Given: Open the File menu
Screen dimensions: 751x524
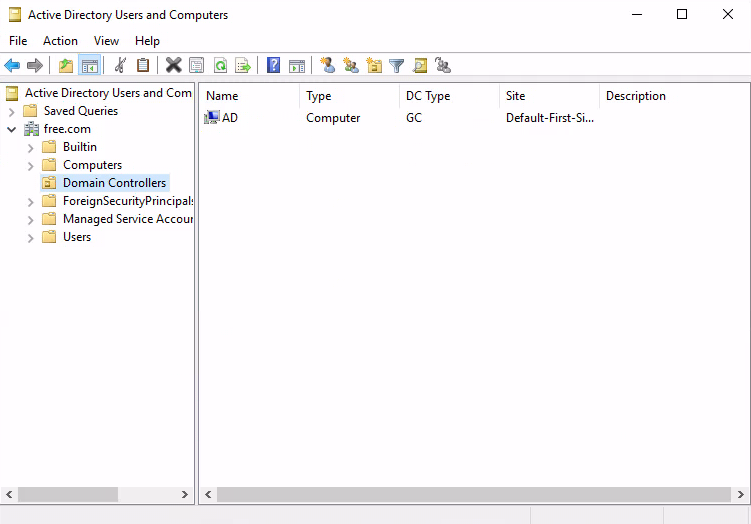Looking at the screenshot, I should 18,41.
